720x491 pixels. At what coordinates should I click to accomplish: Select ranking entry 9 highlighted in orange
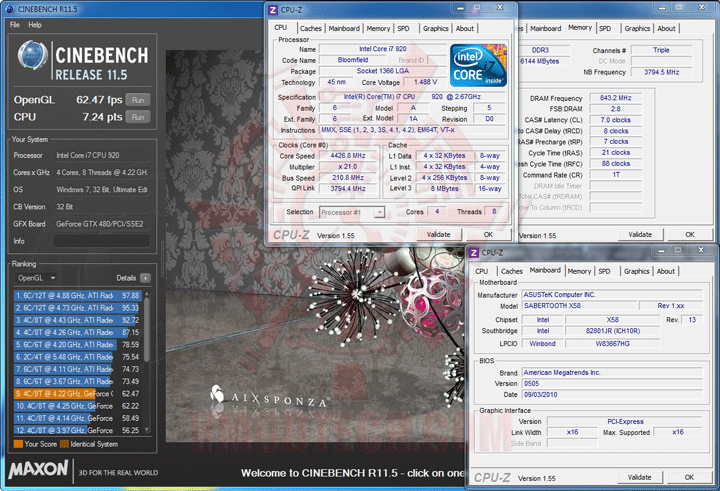click(x=78, y=394)
